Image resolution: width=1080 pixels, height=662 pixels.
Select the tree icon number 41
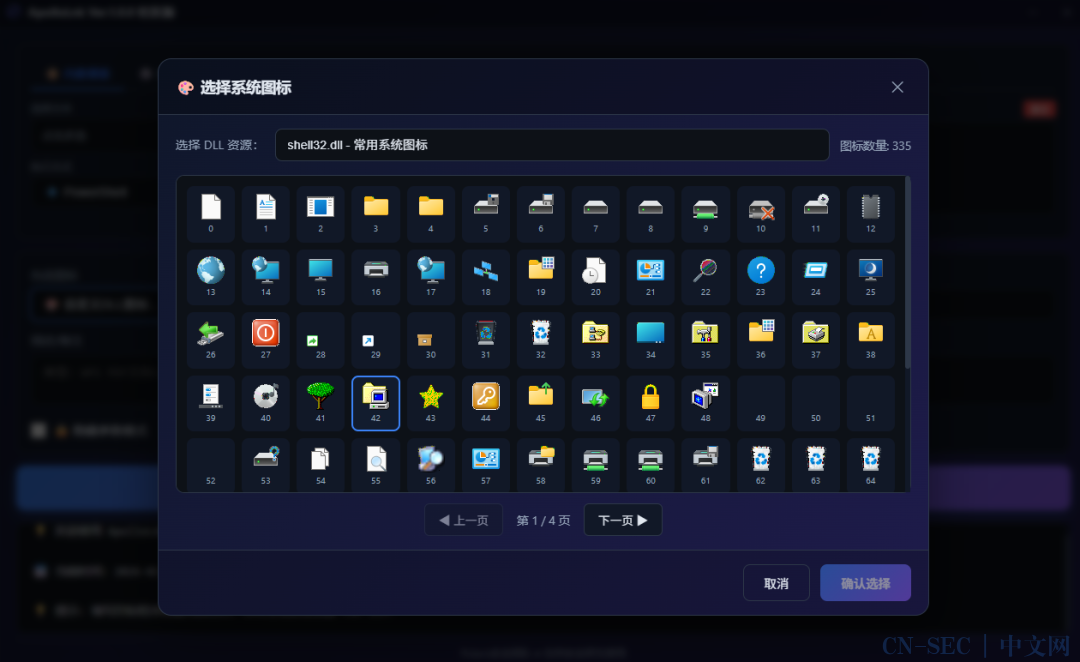320,403
